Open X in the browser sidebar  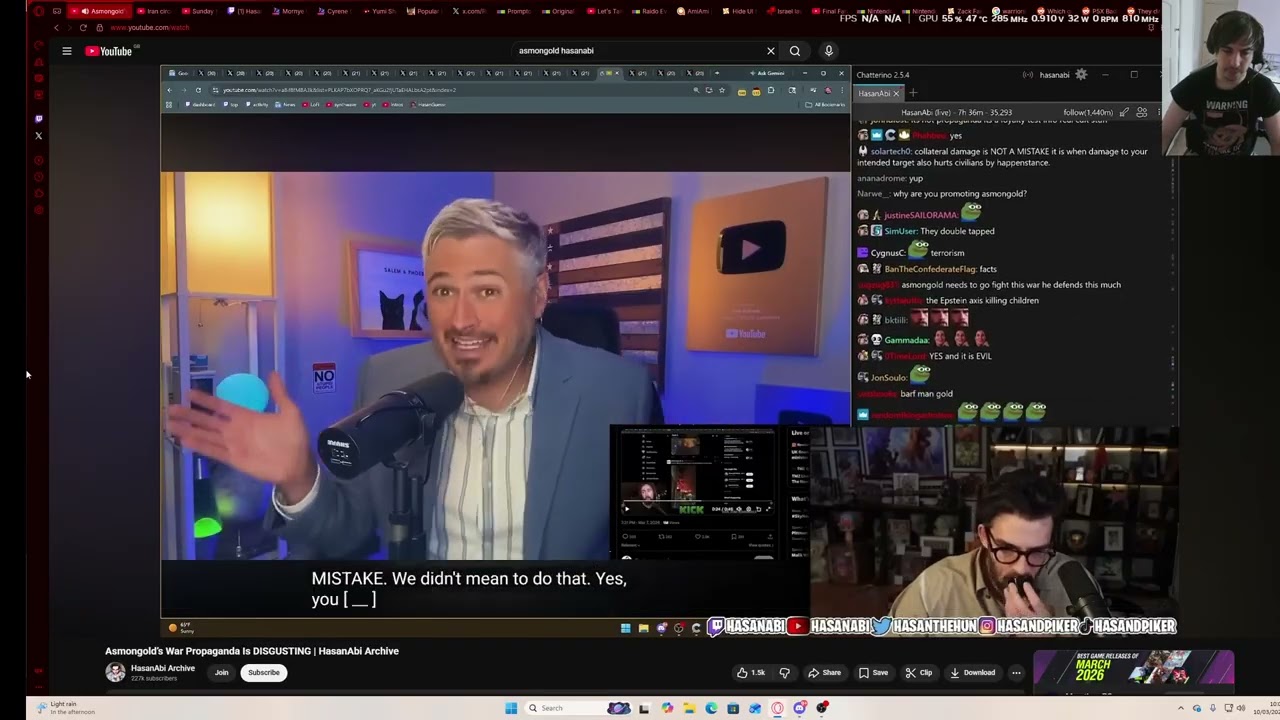click(38, 136)
